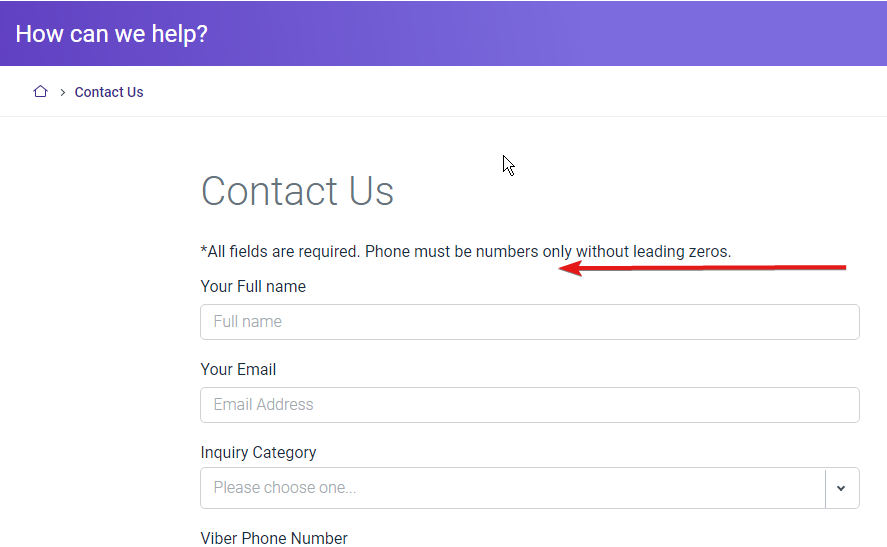Click the "How can we help?" header title
Image resolution: width=887 pixels, height=547 pixels.
(111, 34)
